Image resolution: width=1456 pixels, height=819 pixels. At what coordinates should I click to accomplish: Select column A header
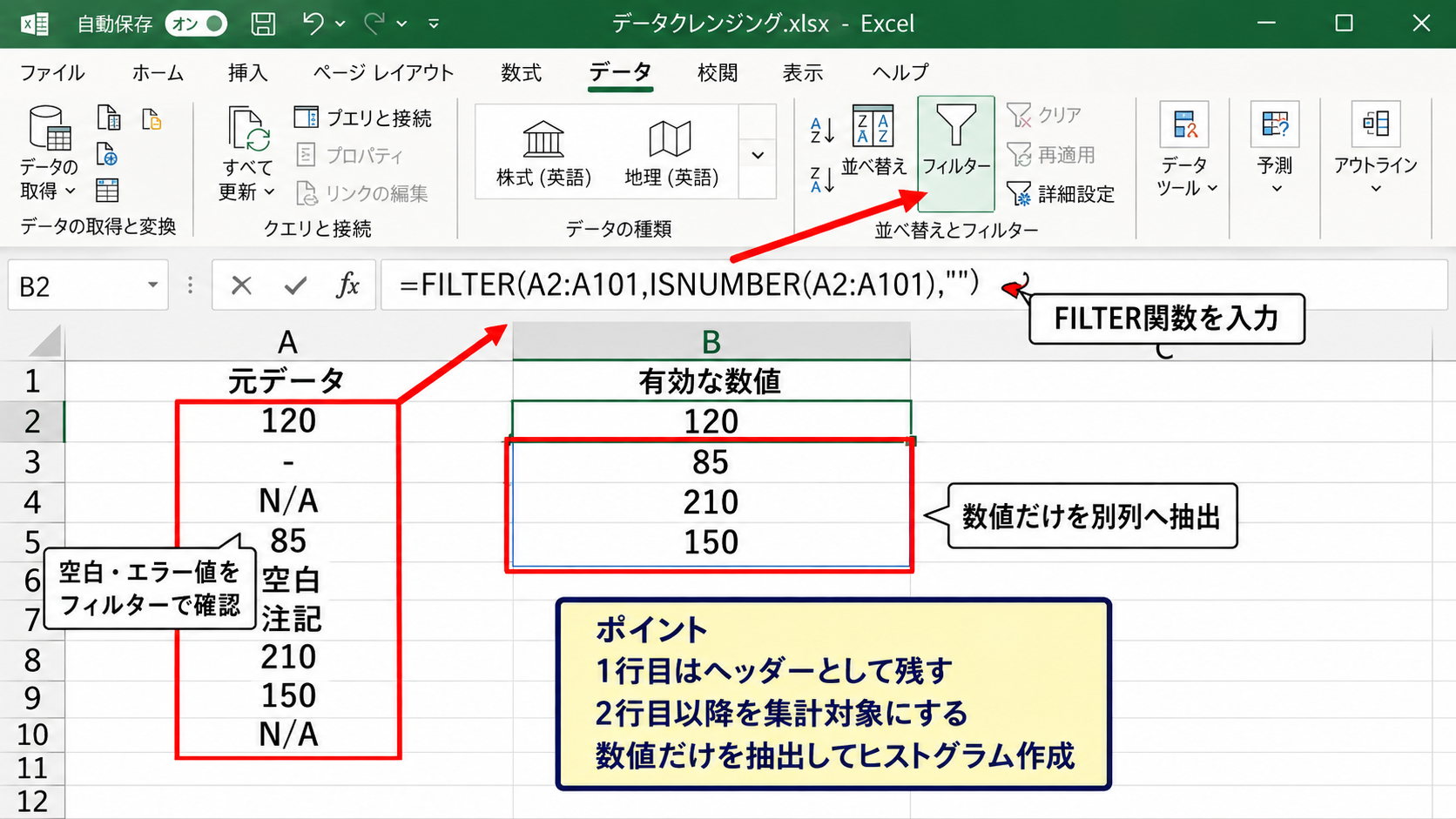click(x=288, y=342)
